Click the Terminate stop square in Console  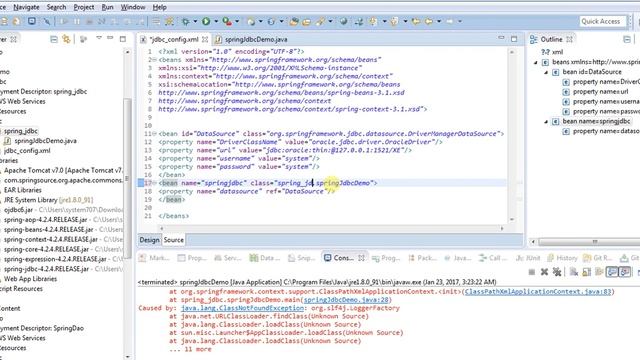click(x=531, y=272)
